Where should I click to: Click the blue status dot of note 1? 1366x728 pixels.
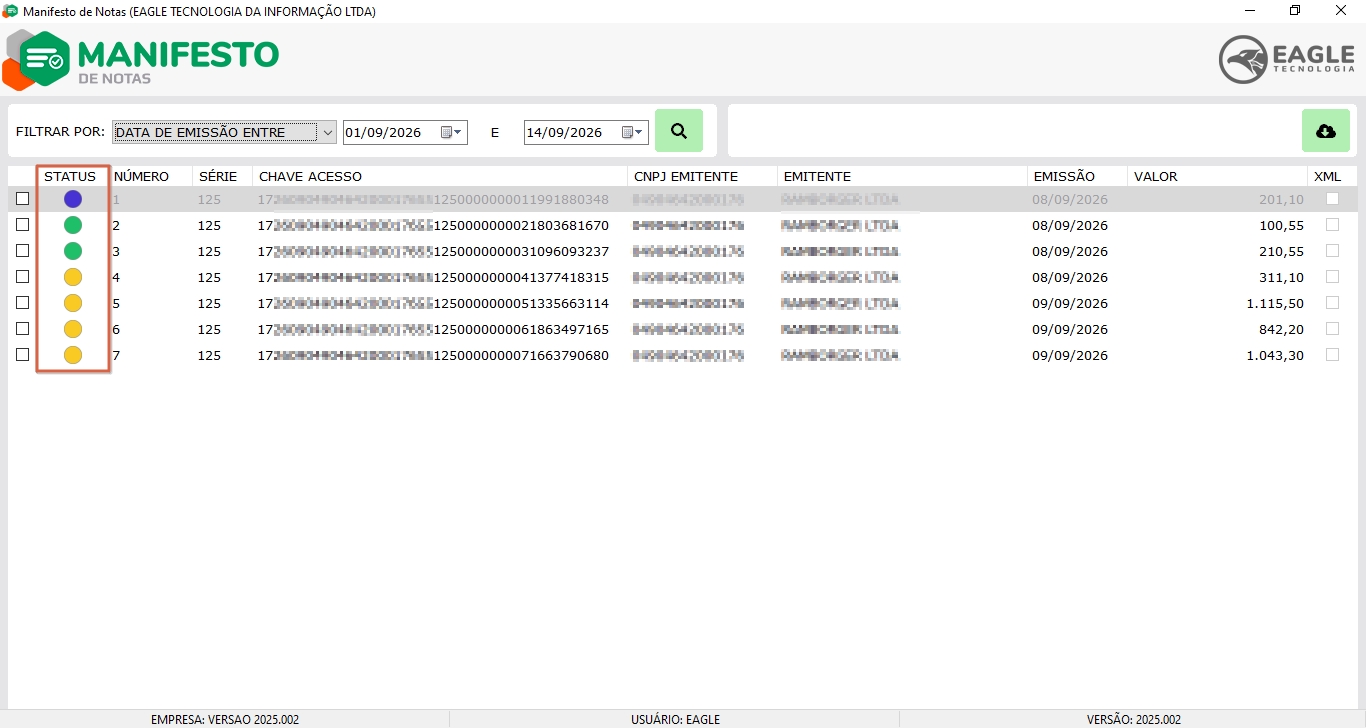[x=73, y=199]
